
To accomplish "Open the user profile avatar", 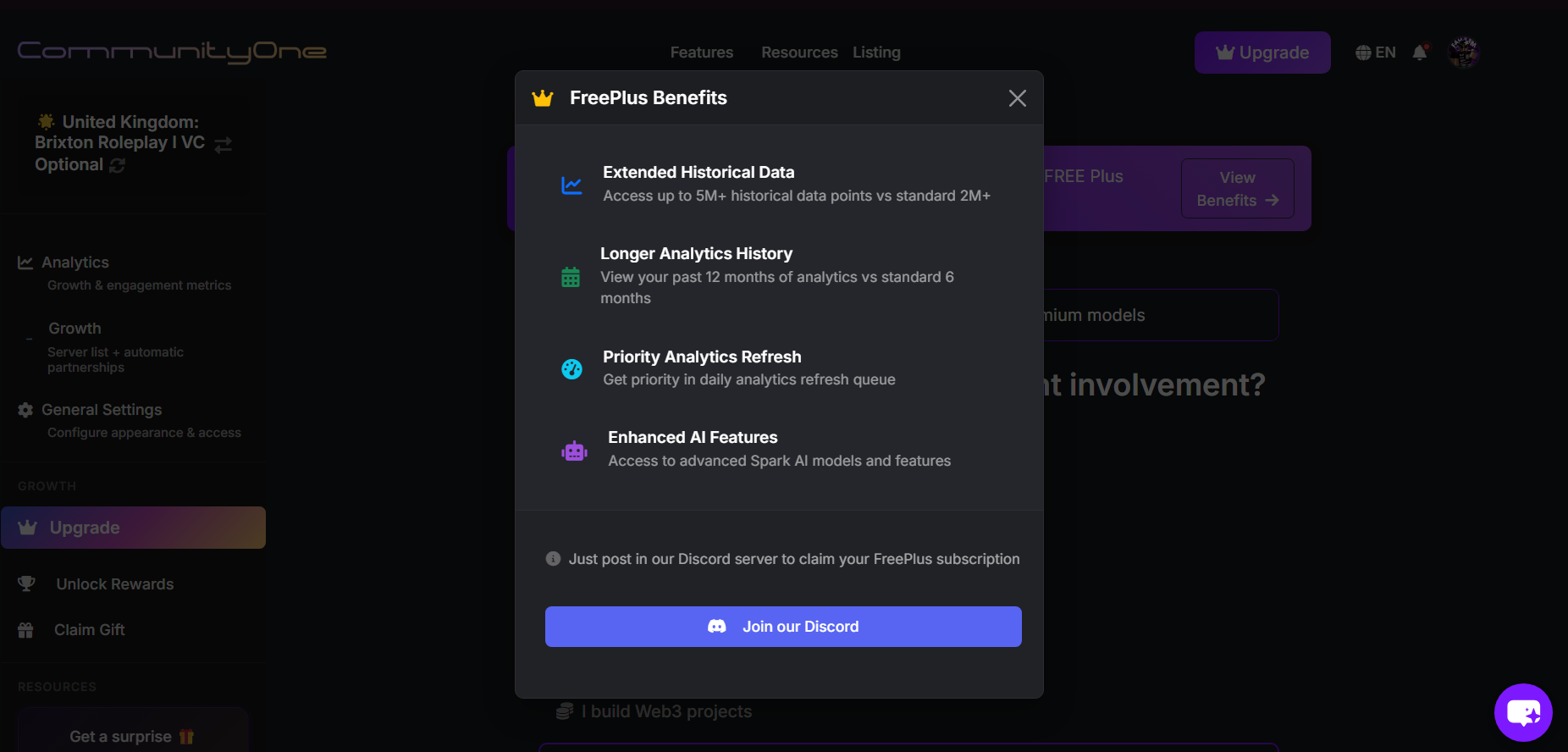I will pyautogui.click(x=1463, y=53).
